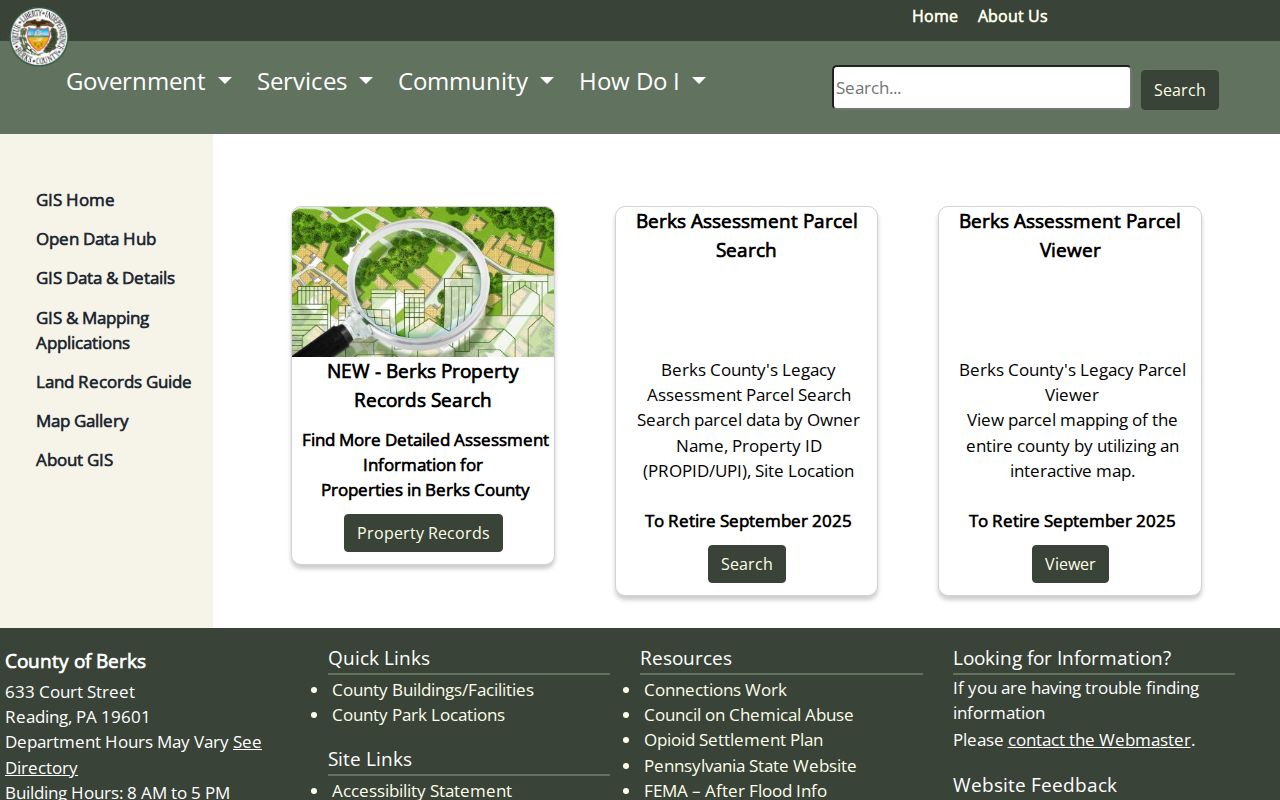Open GIS & Mapping Applications link
The image size is (1280, 800).
(93, 330)
